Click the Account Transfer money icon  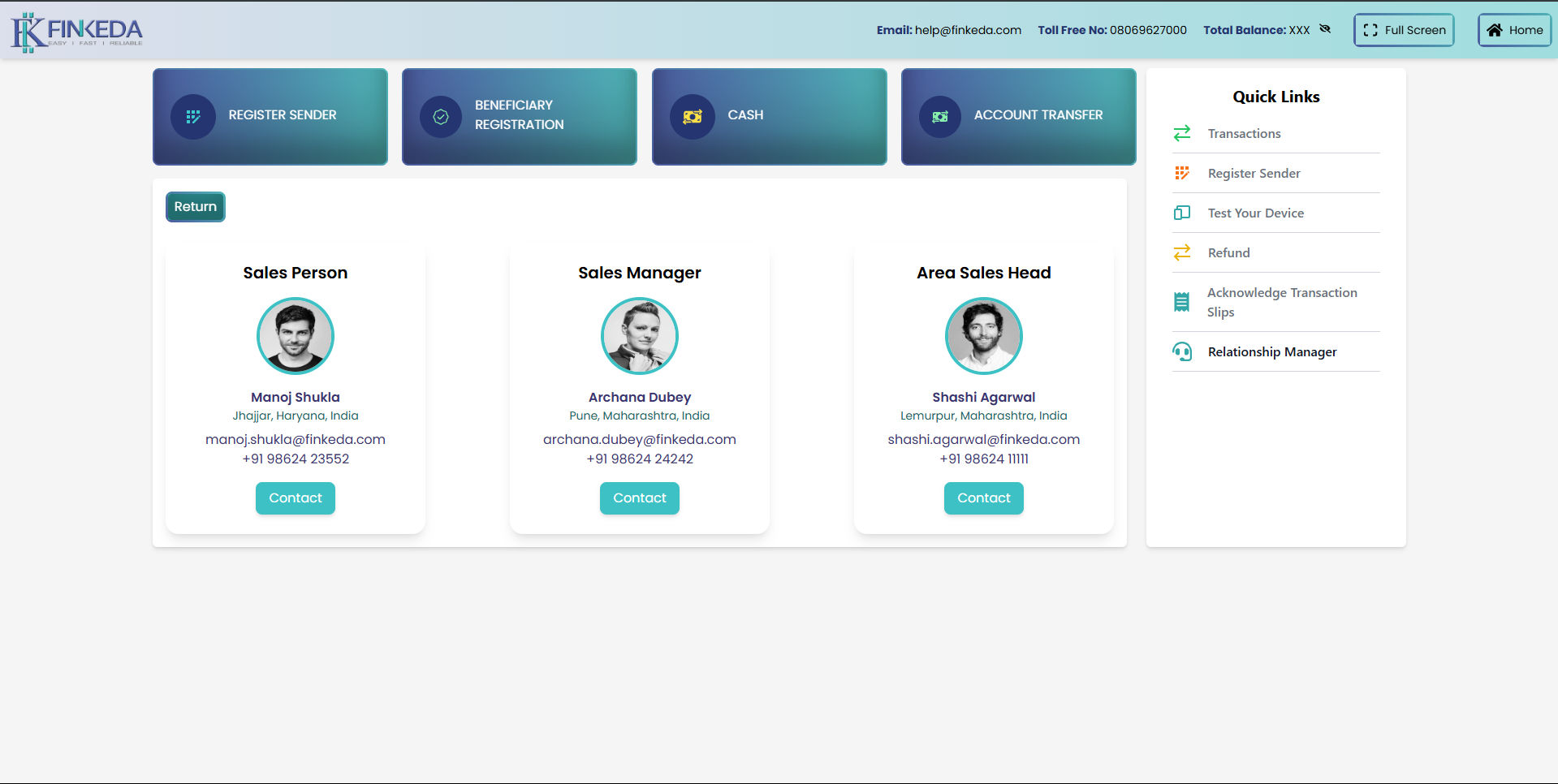point(940,117)
